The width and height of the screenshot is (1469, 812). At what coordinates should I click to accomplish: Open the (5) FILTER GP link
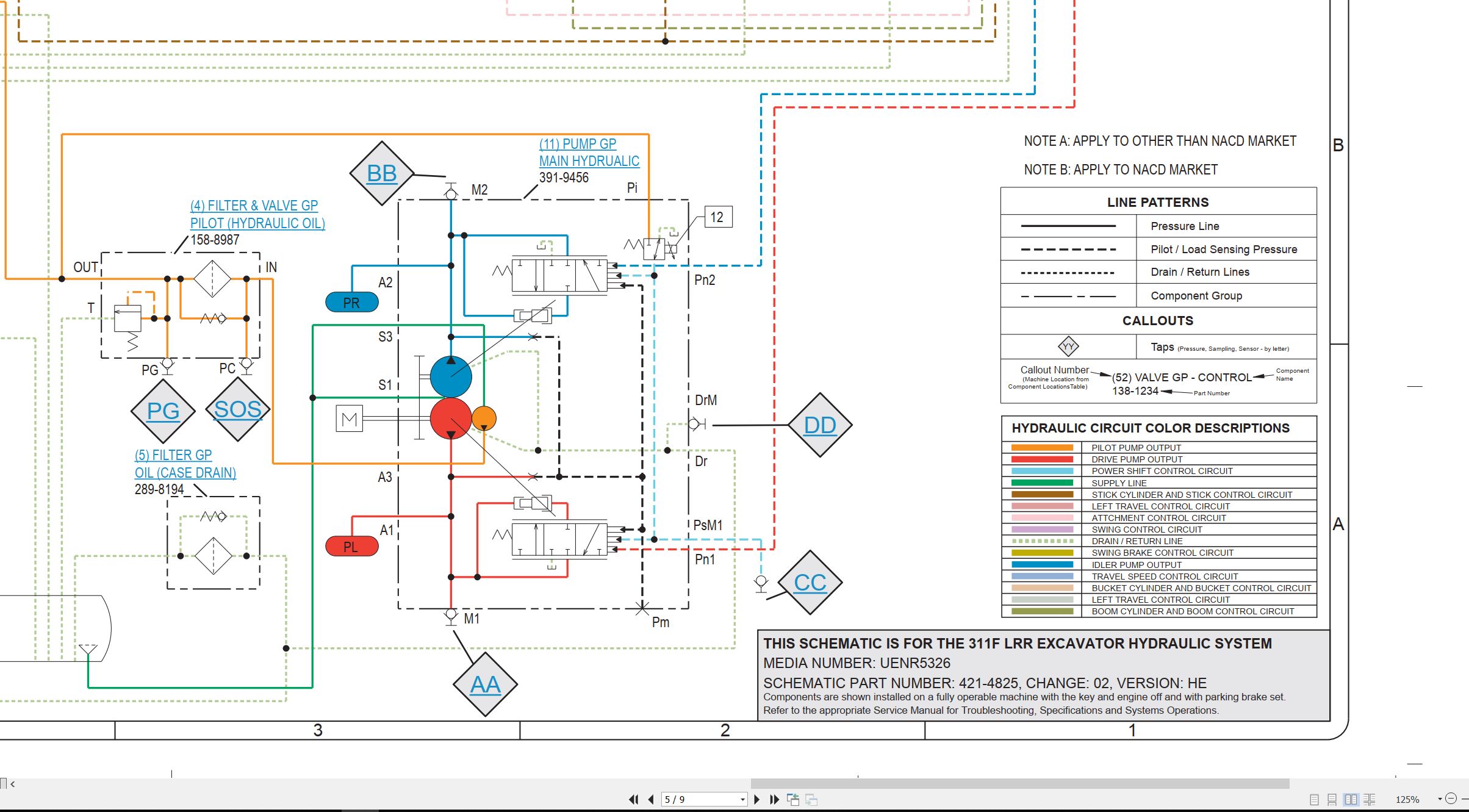[x=173, y=455]
